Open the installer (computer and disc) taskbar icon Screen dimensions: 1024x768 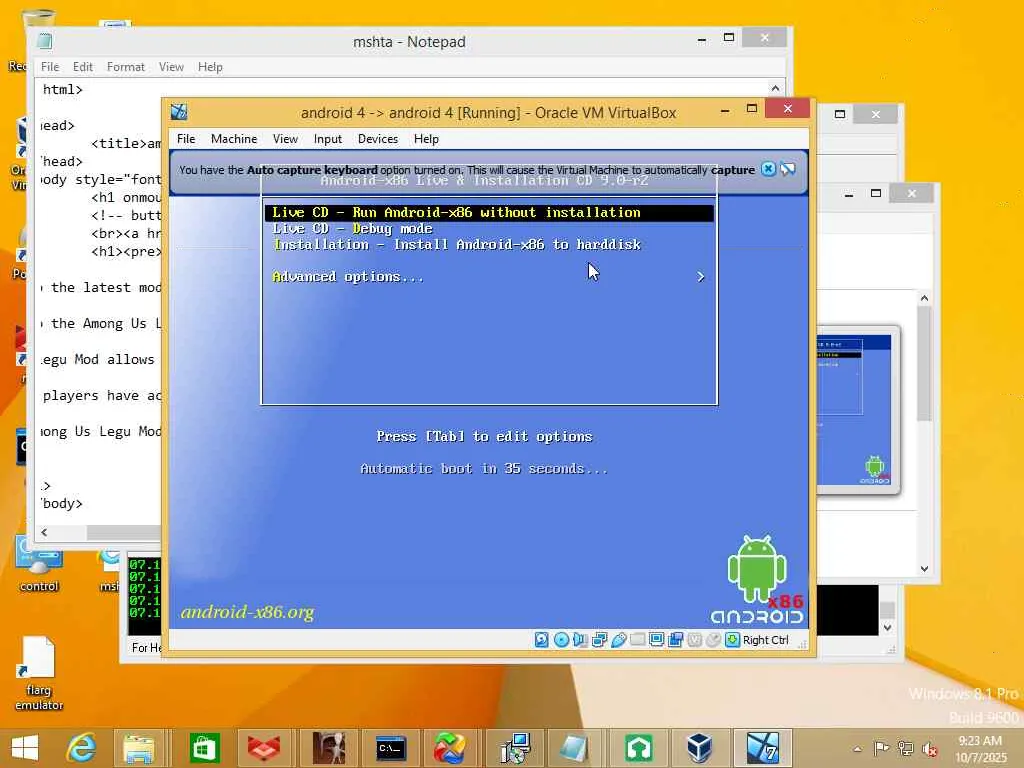pyautogui.click(x=516, y=748)
